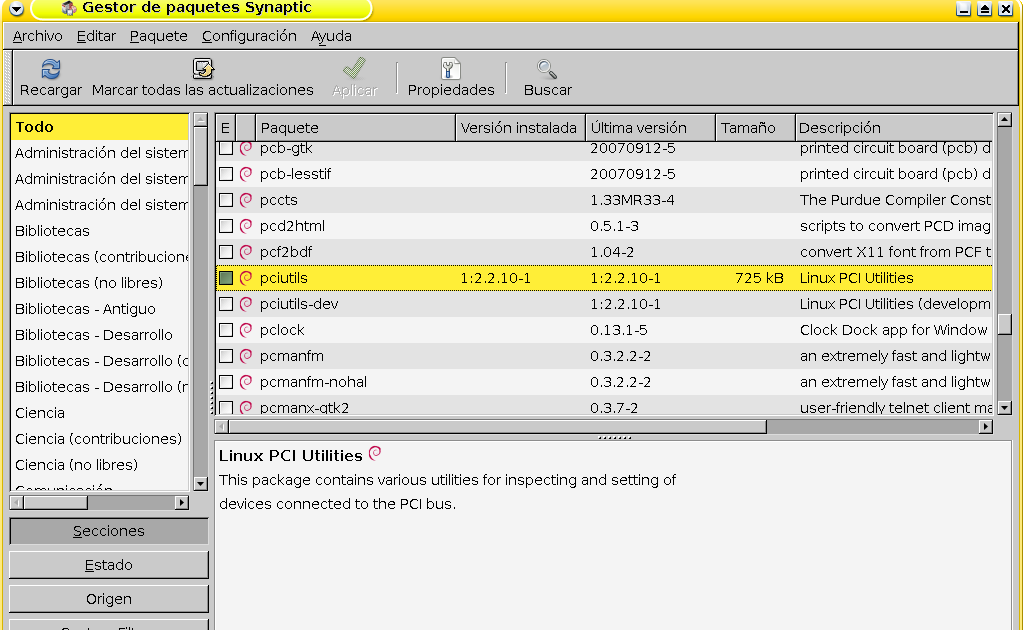This screenshot has width=1023, height=630.
Task: Click Marcar todas las actualizaciones icon
Action: (x=203, y=68)
